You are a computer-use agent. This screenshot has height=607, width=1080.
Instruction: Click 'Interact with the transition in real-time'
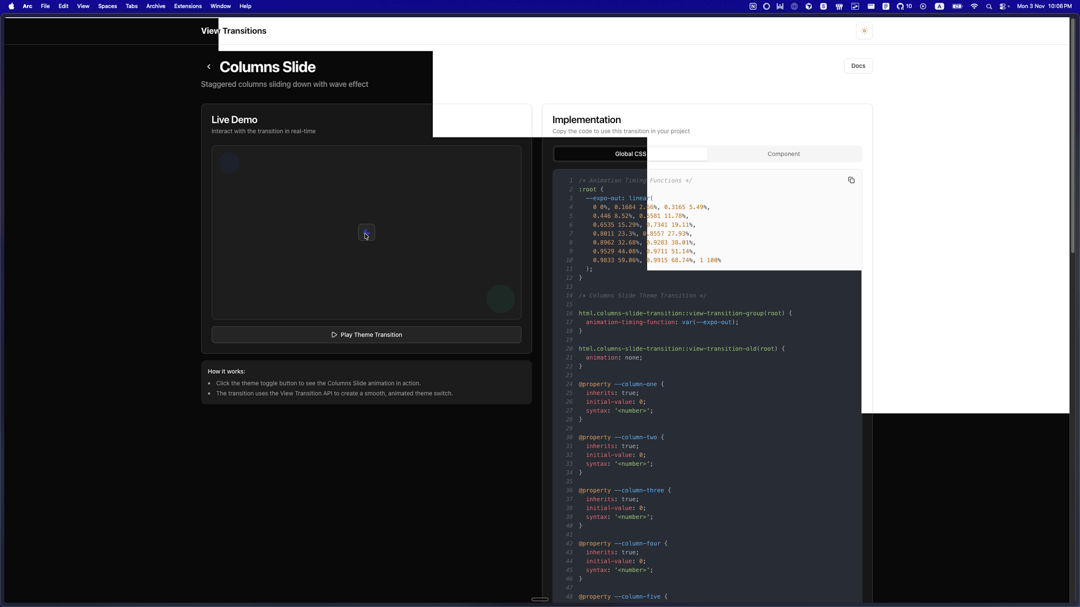pyautogui.click(x=263, y=131)
